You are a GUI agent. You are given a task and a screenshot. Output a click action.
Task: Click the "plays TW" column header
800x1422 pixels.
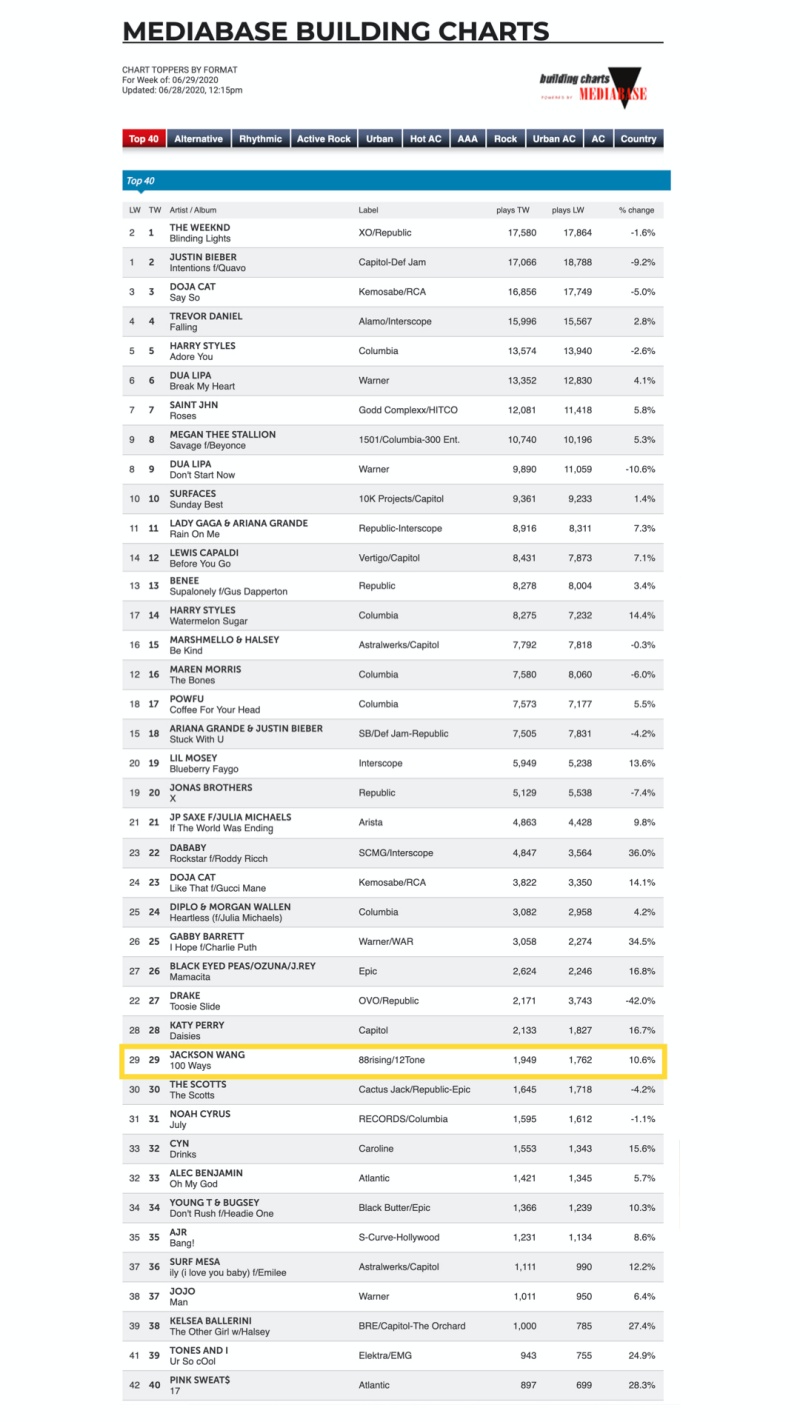(513, 210)
